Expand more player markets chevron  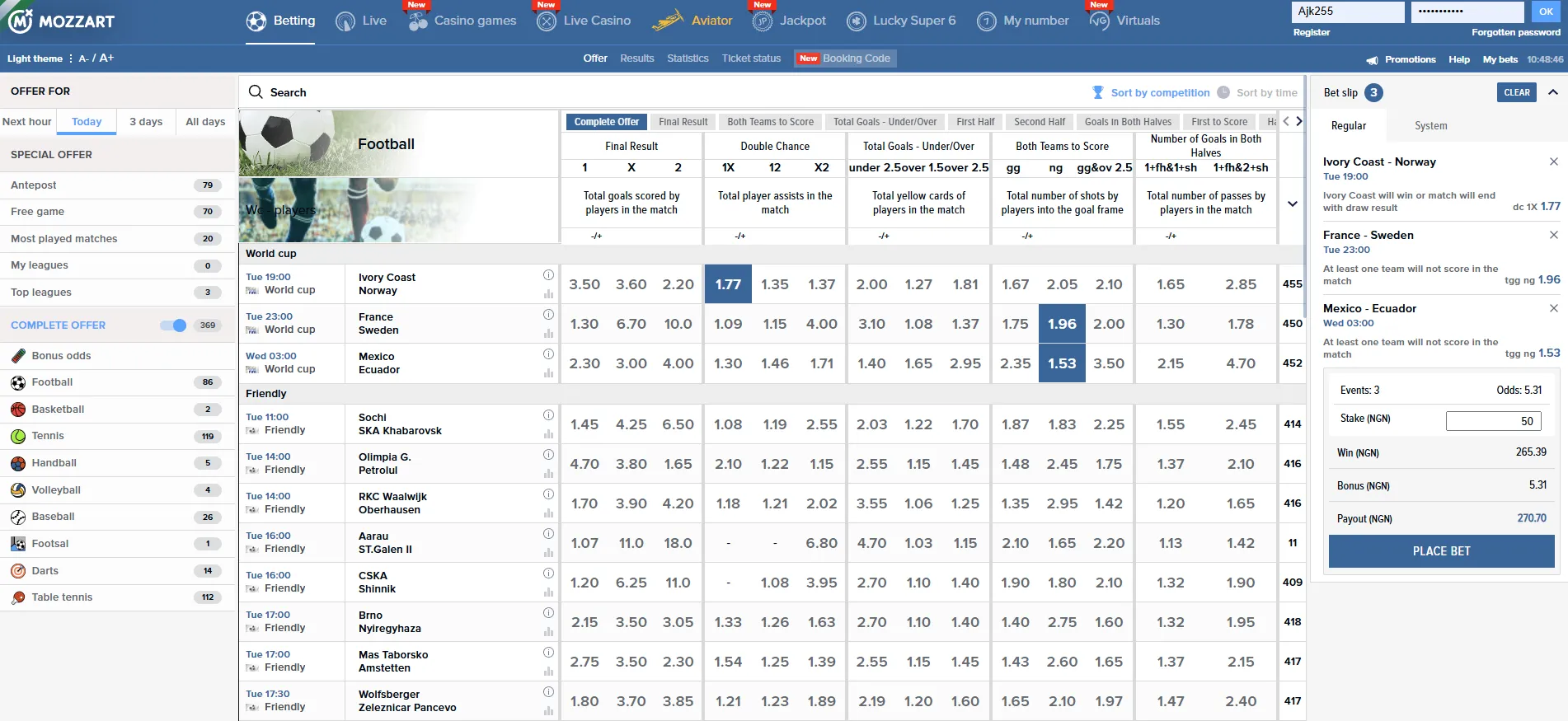[1293, 204]
